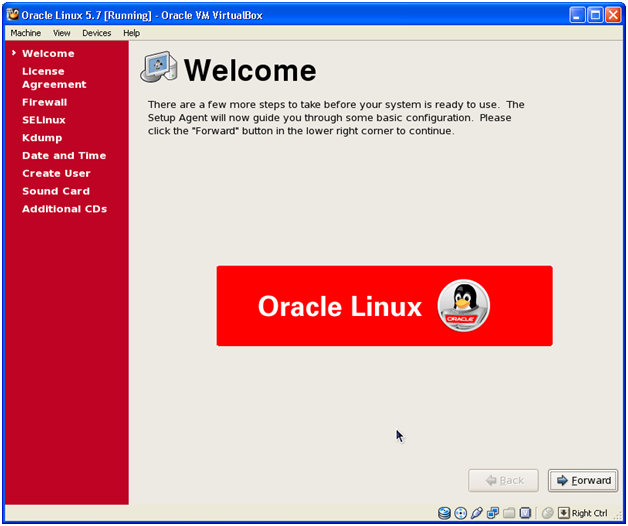Select License Agreement in the sidebar

tap(54, 78)
